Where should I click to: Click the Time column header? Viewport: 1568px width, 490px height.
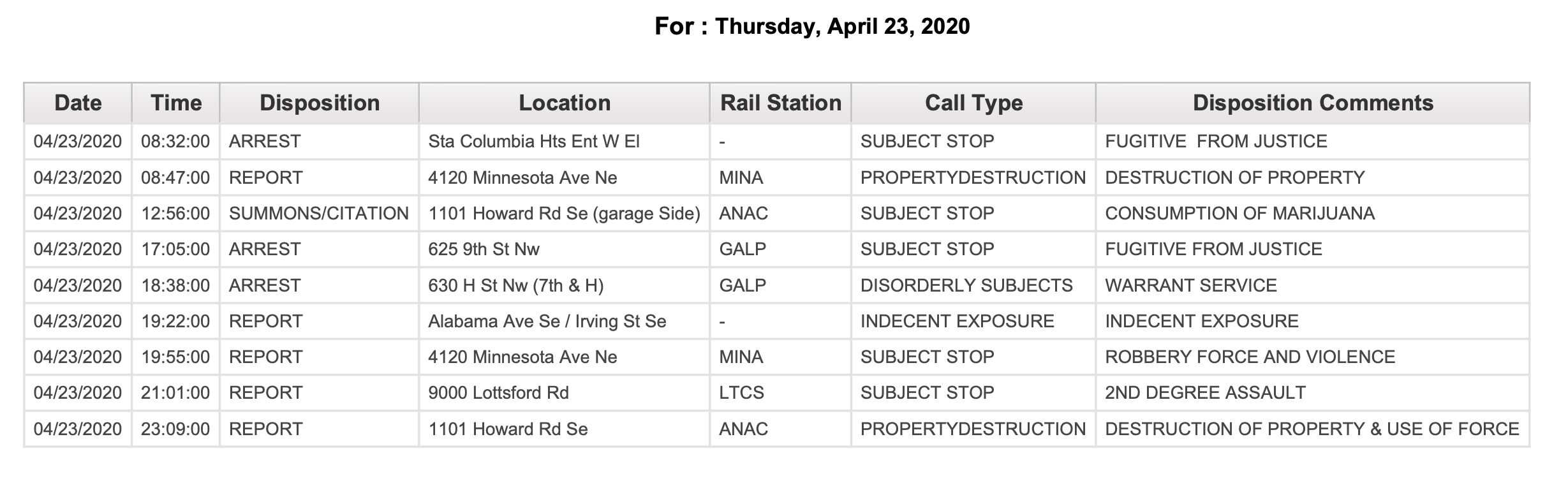(176, 103)
